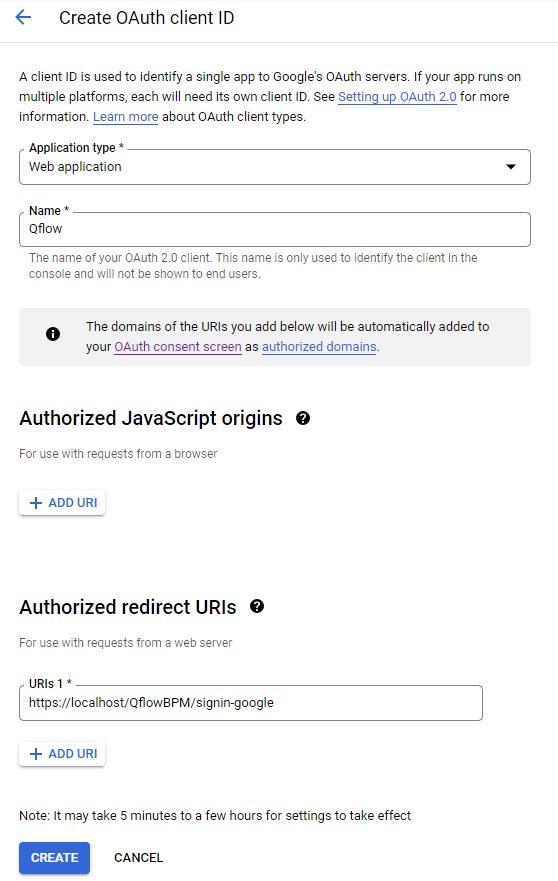This screenshot has height=881, width=558.
Task: Click the info icon in the domains notice
Action: coord(53,334)
